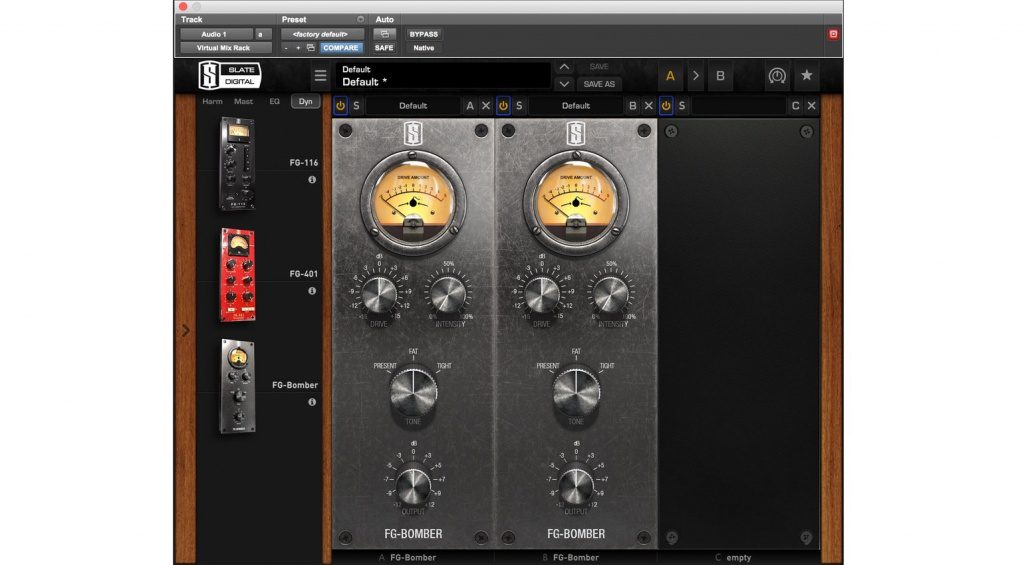Click slot B Drive knob
This screenshot has width=1024, height=565.
pyautogui.click(x=541, y=295)
